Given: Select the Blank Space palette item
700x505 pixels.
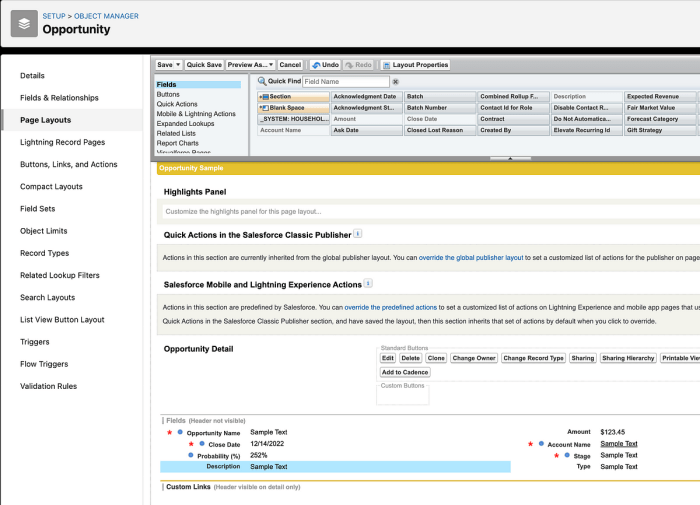Looking at the screenshot, I should click(293, 108).
